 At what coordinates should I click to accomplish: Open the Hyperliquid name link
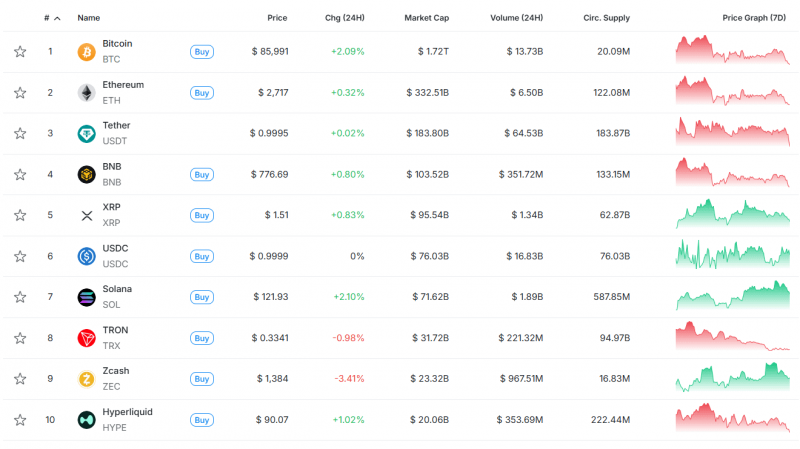pyautogui.click(x=127, y=412)
